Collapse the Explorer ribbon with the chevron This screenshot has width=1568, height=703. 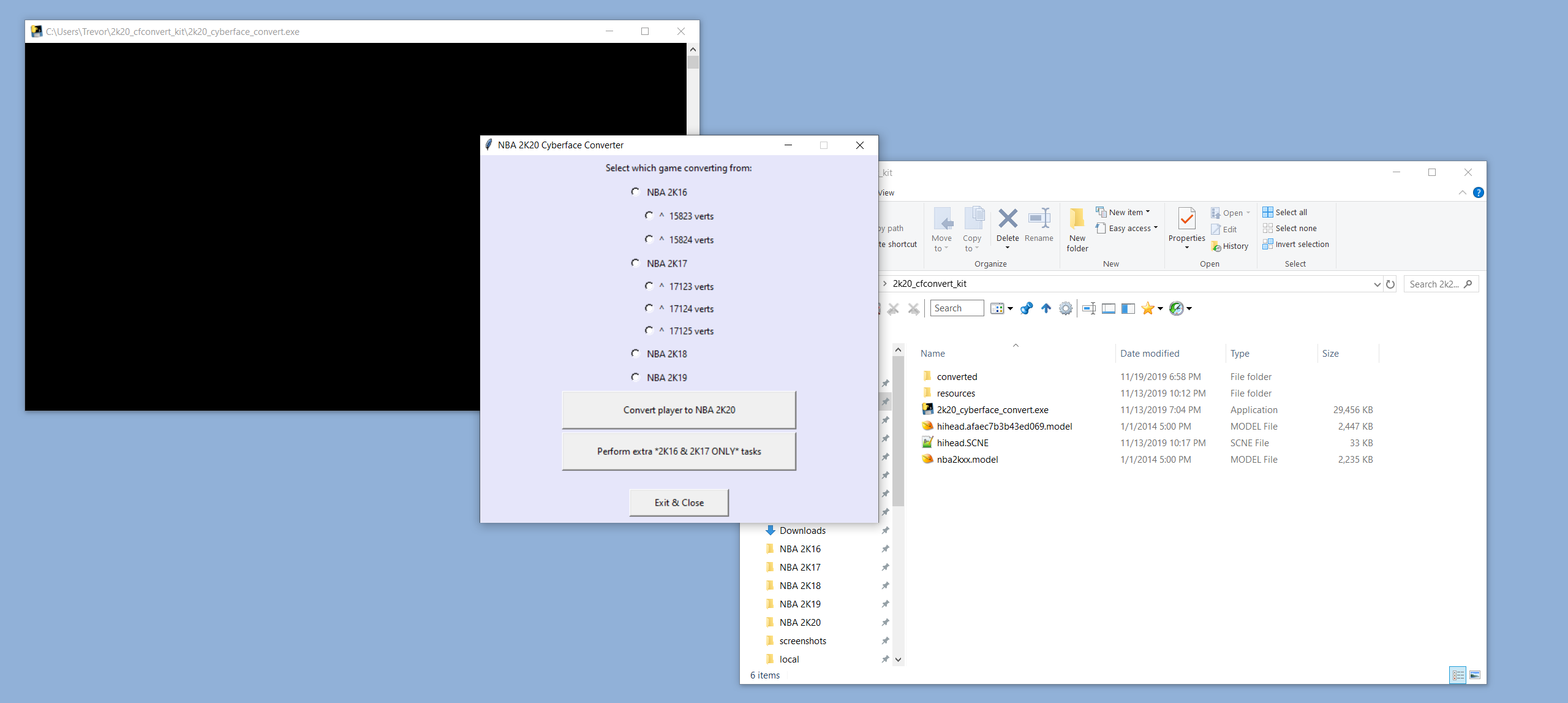coord(1463,192)
